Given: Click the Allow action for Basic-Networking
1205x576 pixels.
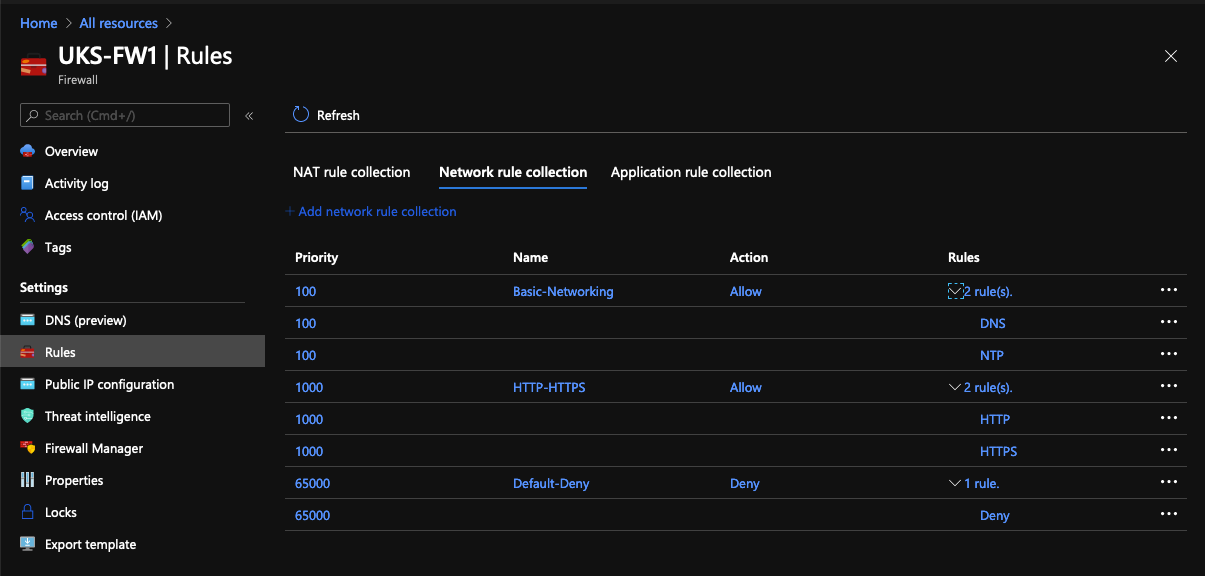Looking at the screenshot, I should (x=746, y=291).
